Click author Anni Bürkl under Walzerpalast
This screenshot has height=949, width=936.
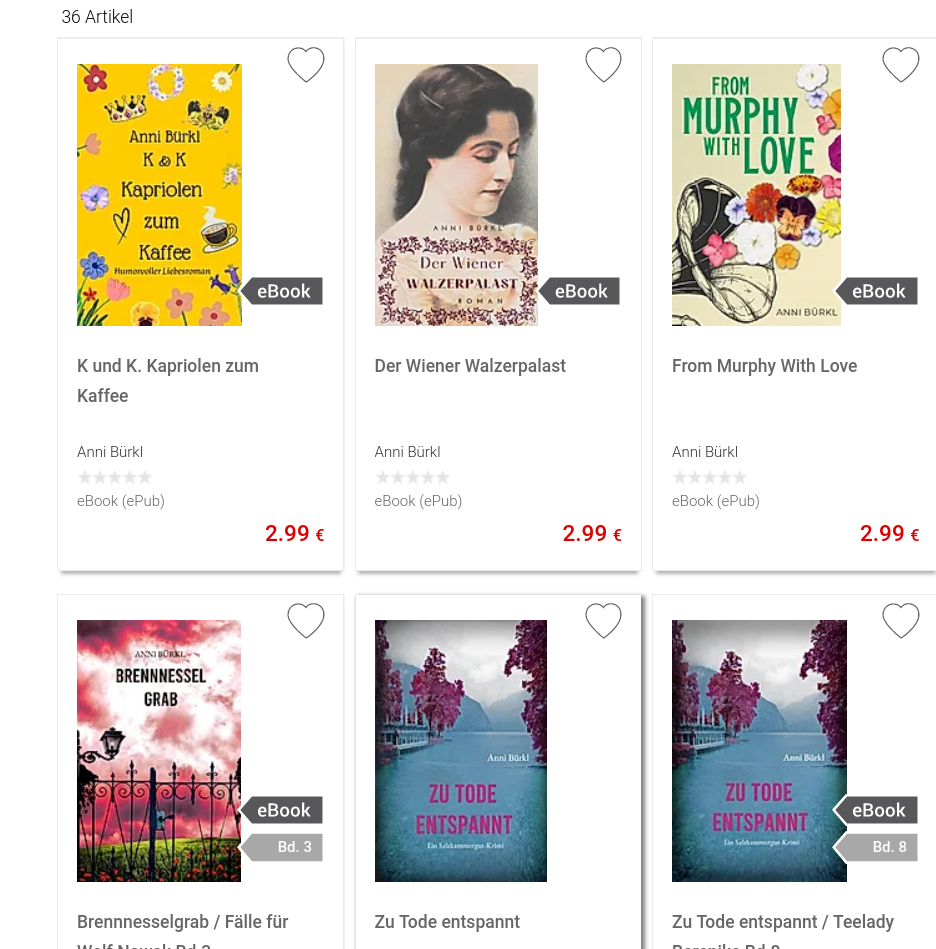[x=407, y=452]
